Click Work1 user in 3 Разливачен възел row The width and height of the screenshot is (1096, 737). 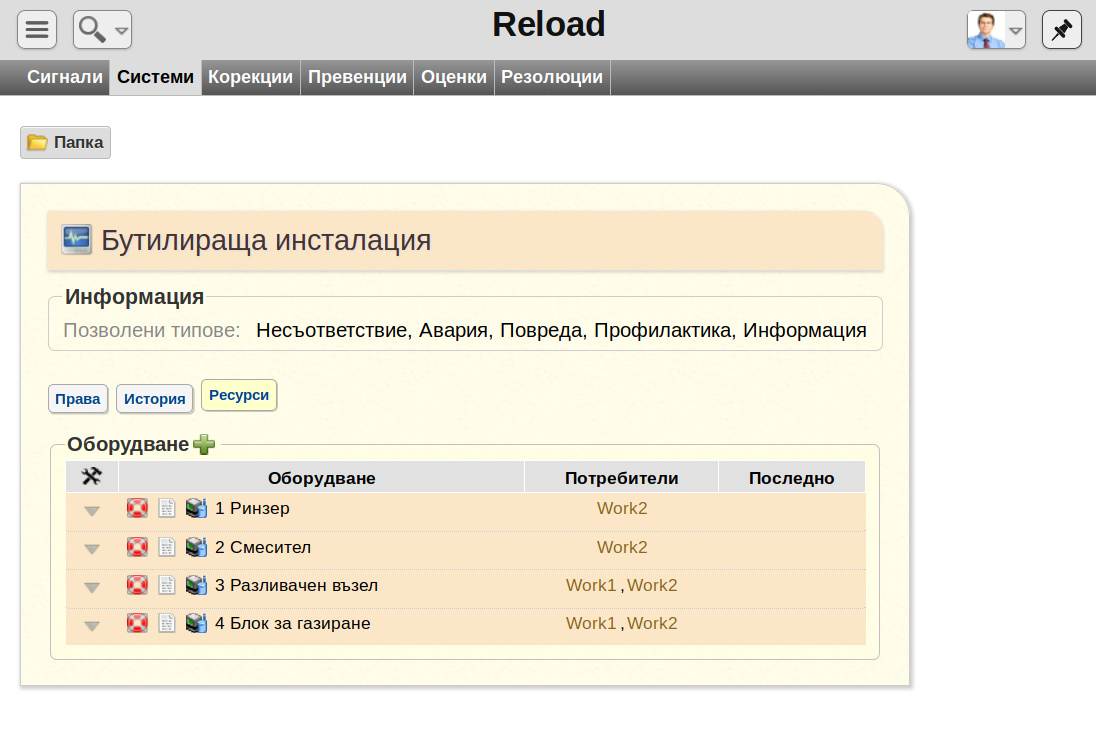coord(591,585)
